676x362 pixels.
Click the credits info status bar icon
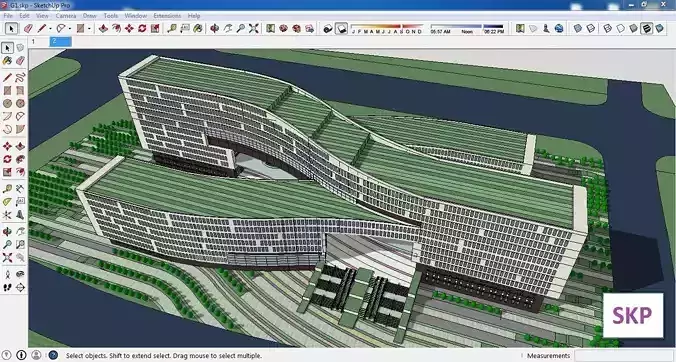coord(22,355)
